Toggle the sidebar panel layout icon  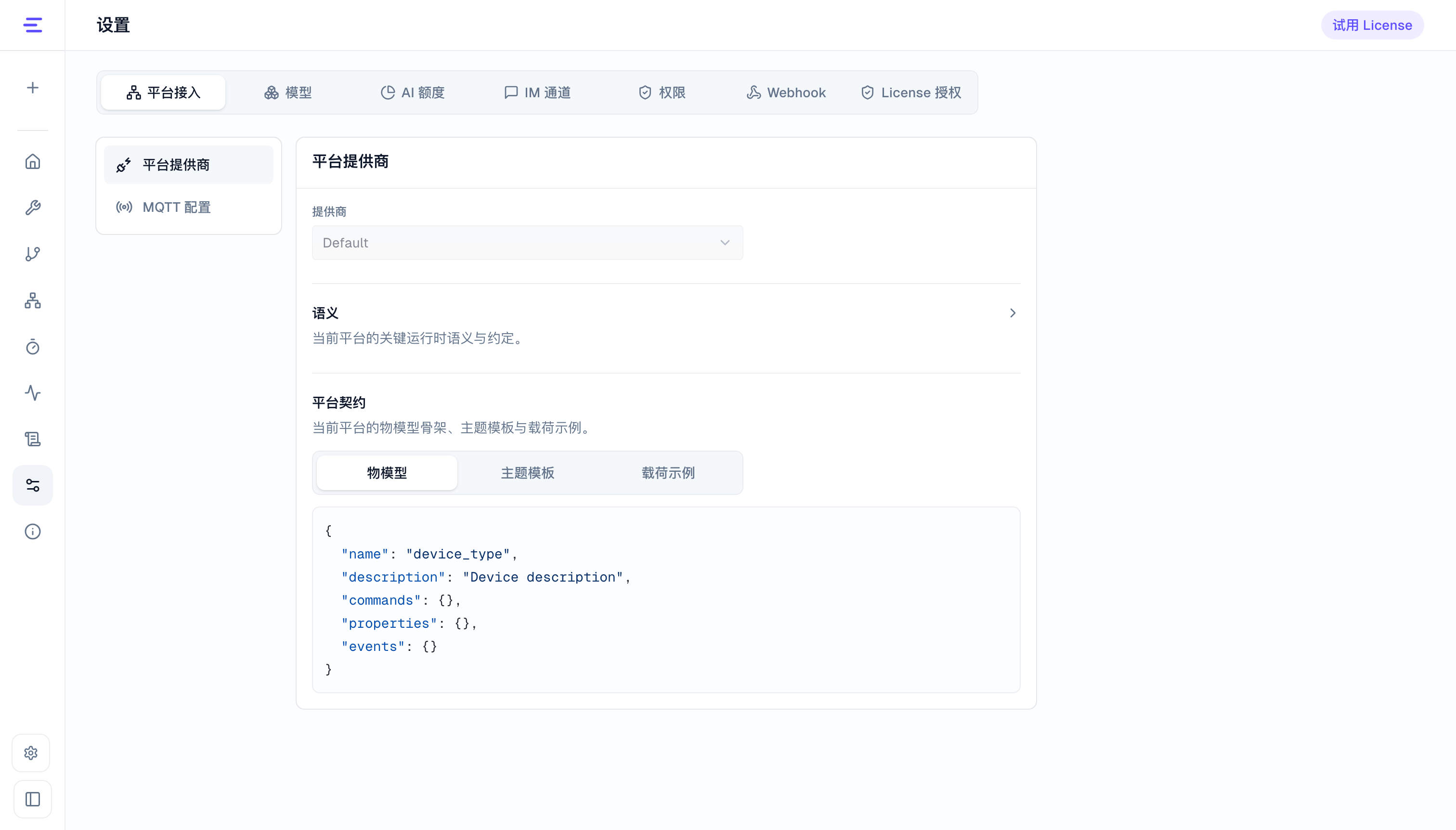click(x=32, y=799)
